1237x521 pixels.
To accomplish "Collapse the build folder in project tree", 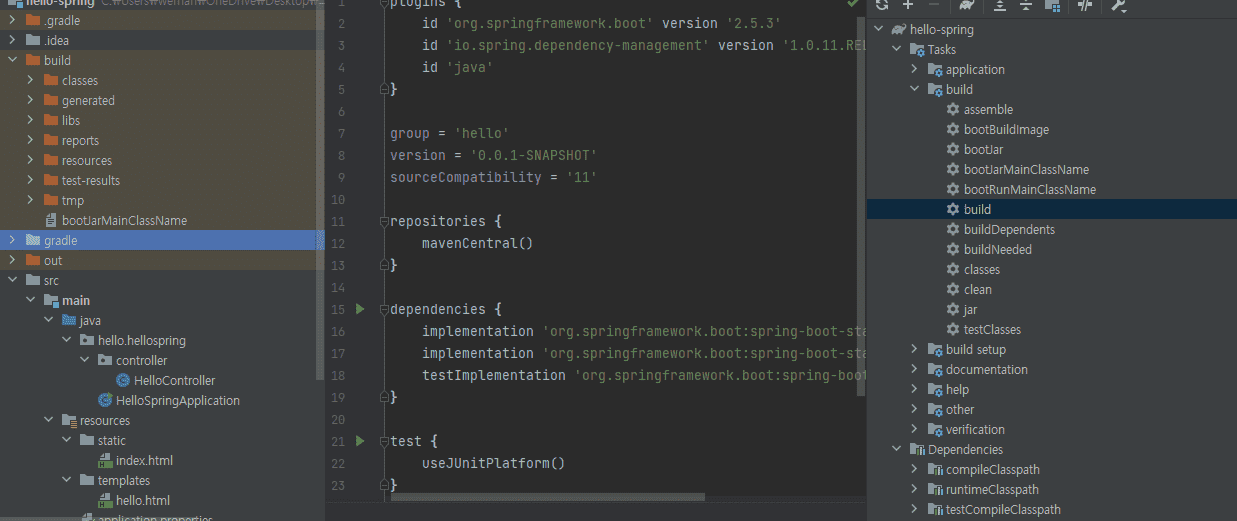I will (x=12, y=60).
